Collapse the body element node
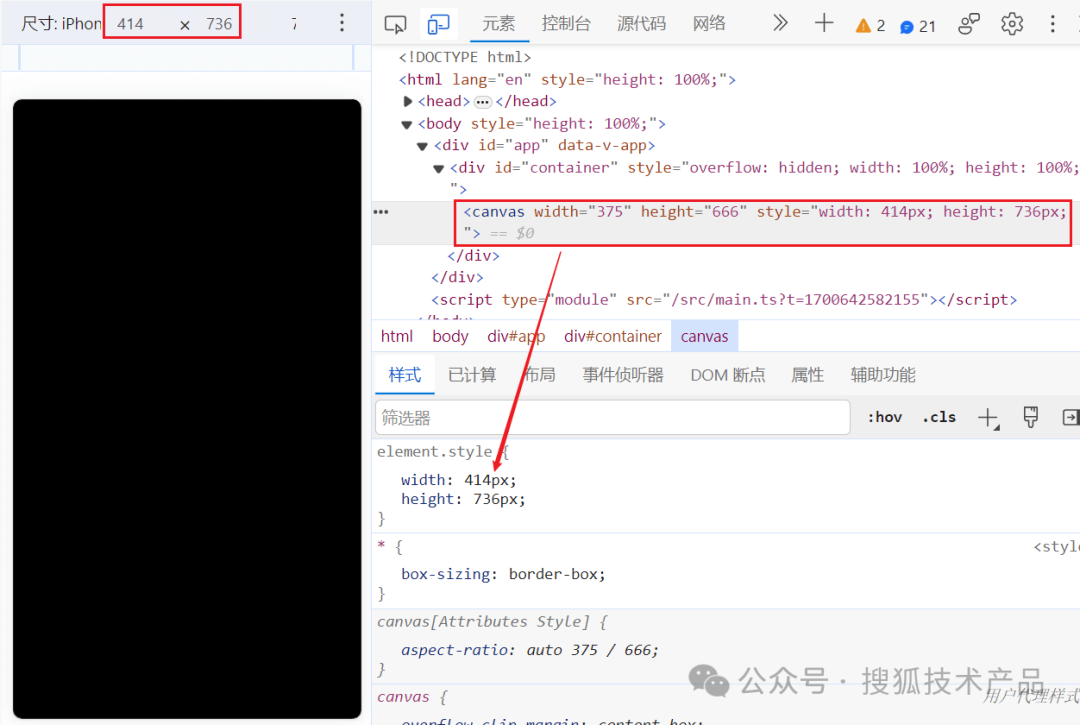The height and width of the screenshot is (725, 1080). (406, 125)
